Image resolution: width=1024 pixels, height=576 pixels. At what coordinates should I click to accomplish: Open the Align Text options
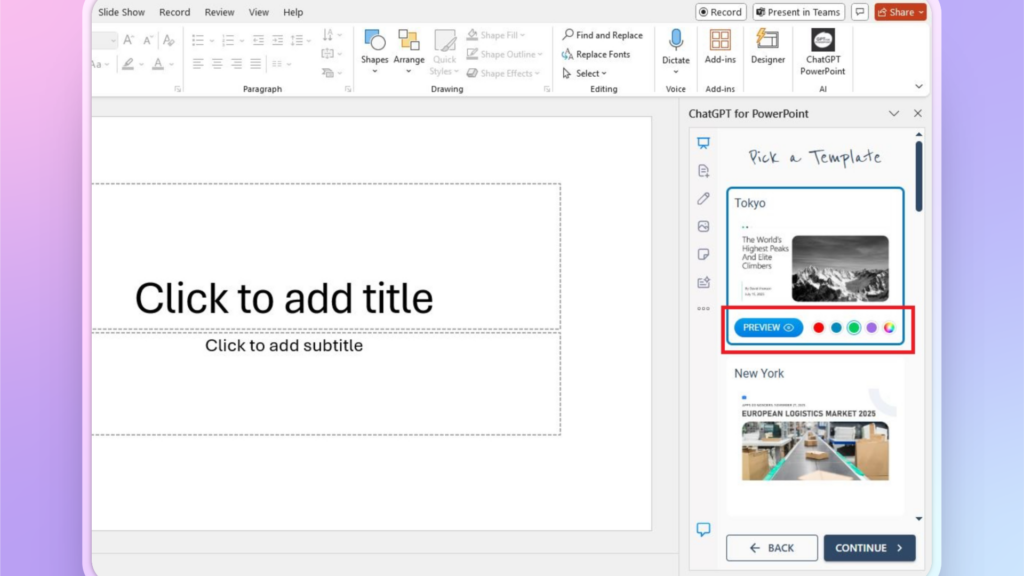[331, 54]
